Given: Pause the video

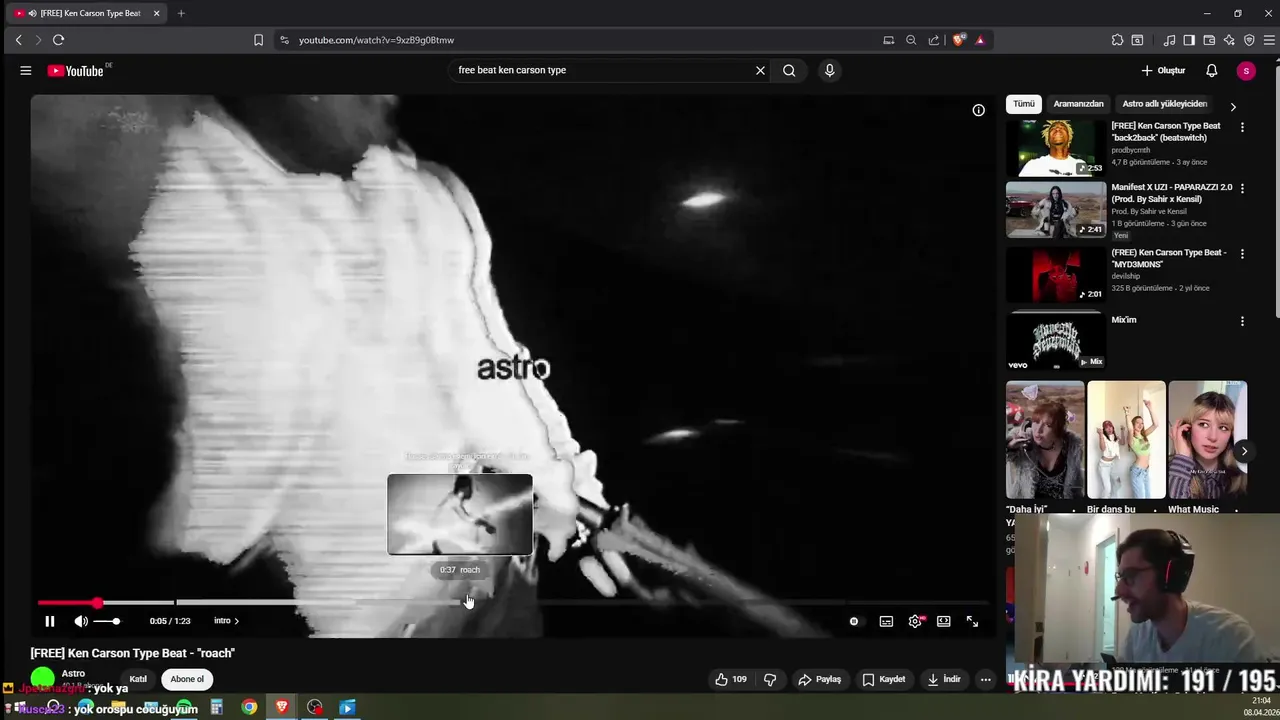Looking at the screenshot, I should pos(49,621).
